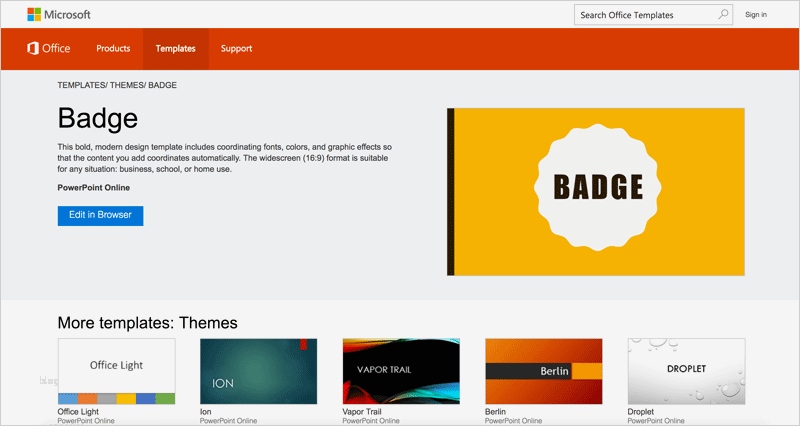Open the Office home logo
This screenshot has width=800, height=426.
48,48
